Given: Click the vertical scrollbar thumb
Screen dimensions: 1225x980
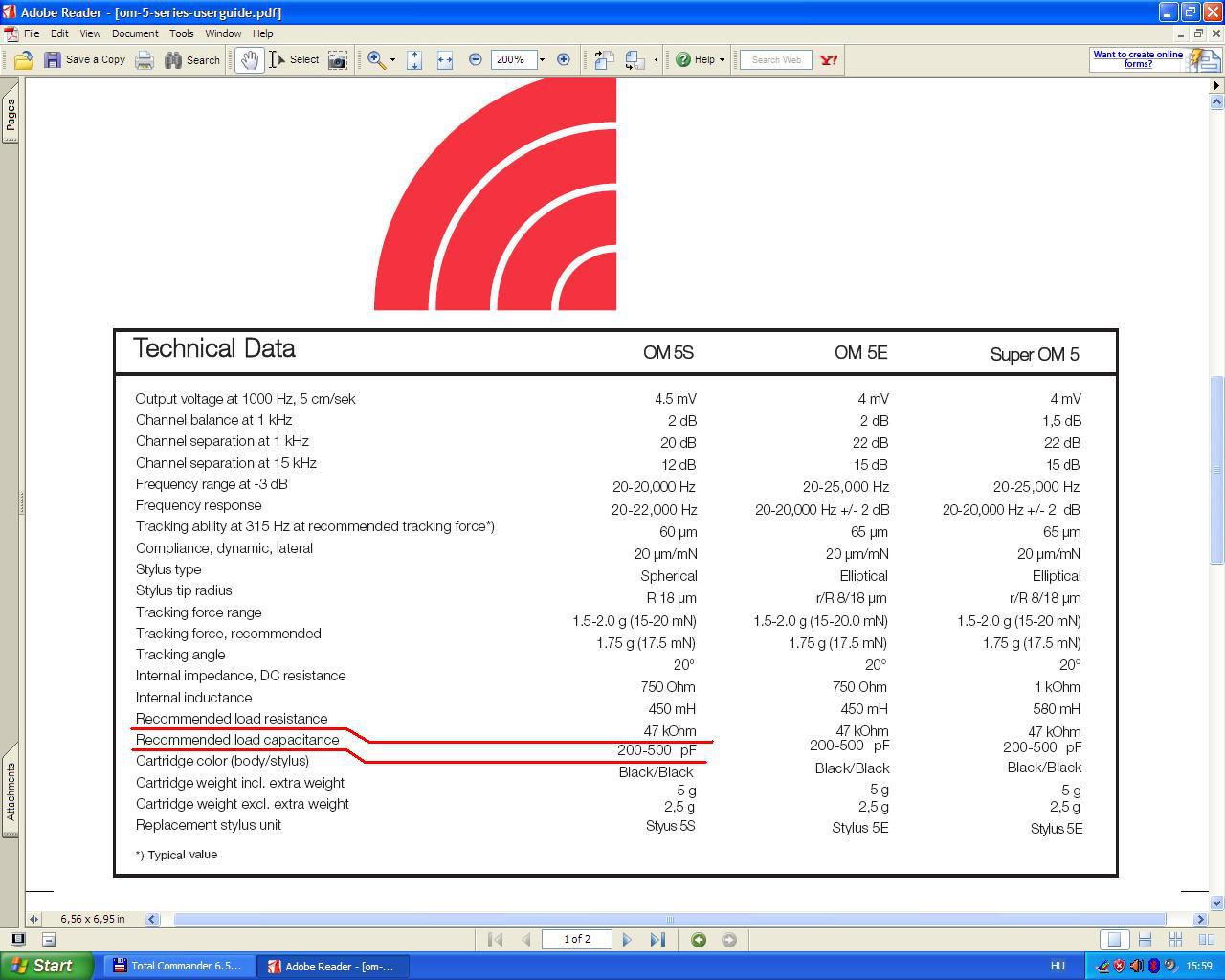Looking at the screenshot, I should pyautogui.click(x=1216, y=469).
